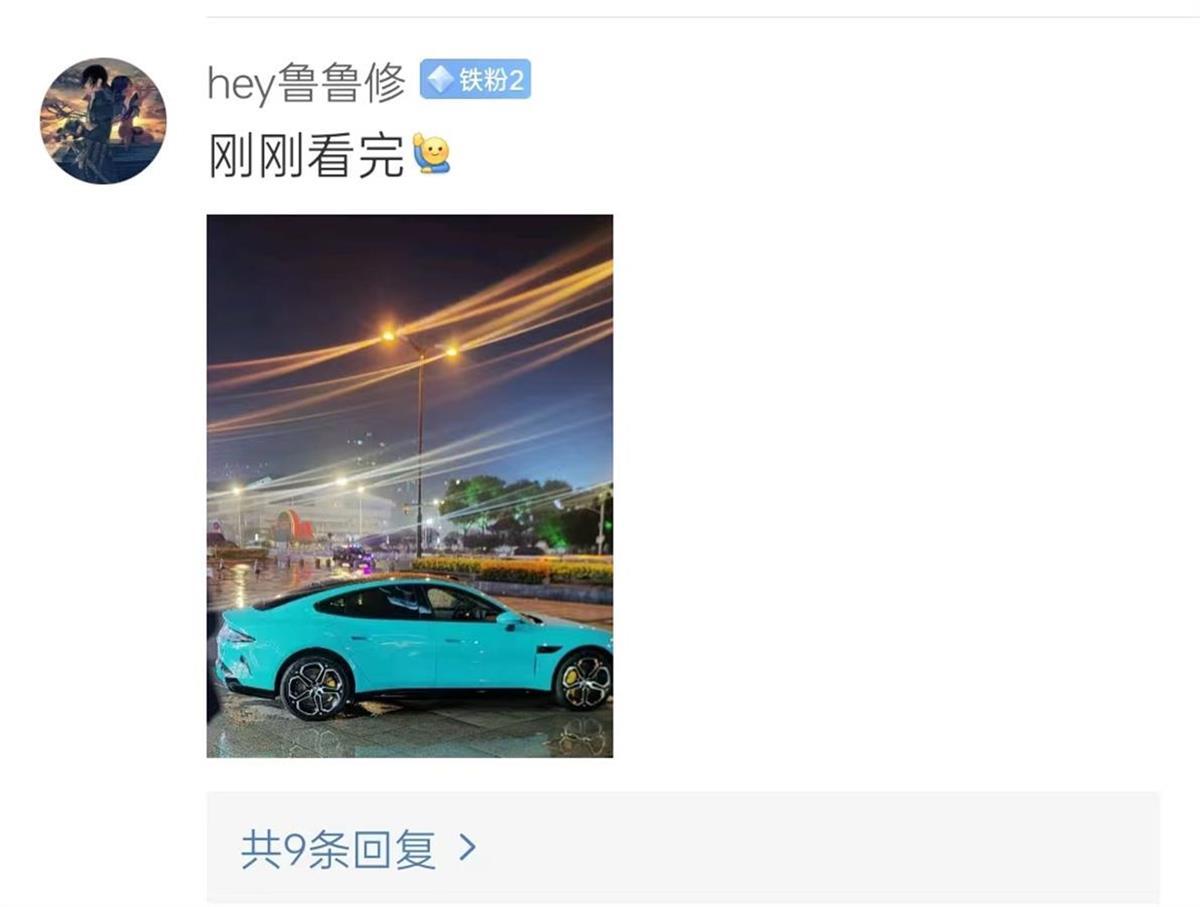This screenshot has width=1200, height=907.
Task: Click the username hey鲁鲁修
Action: tap(306, 82)
